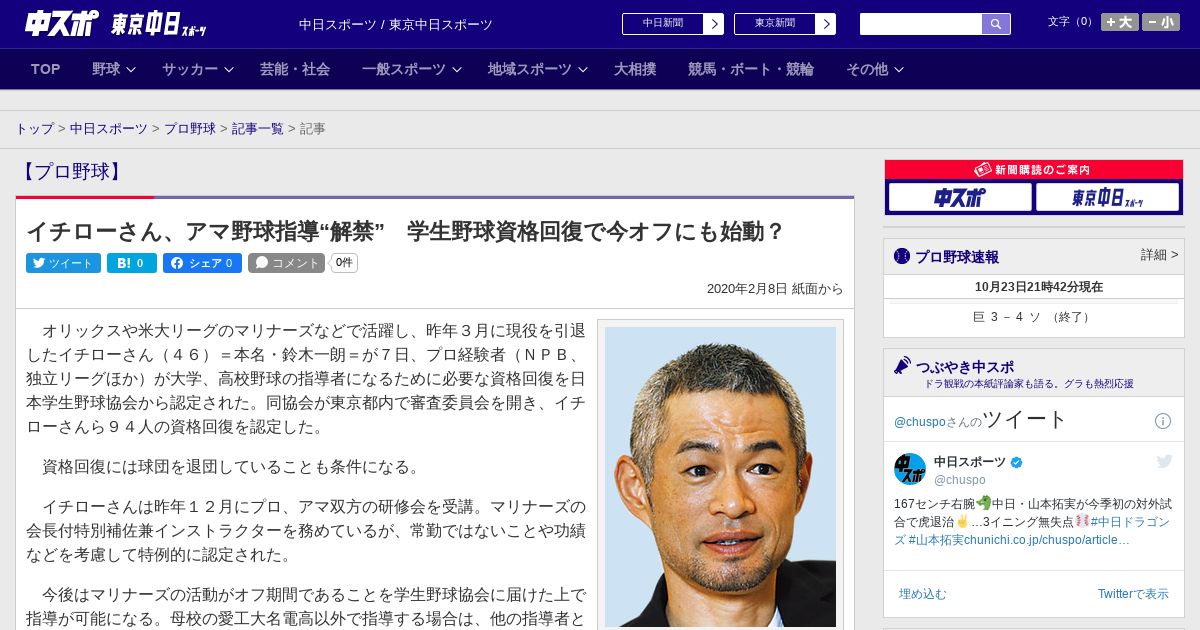Image resolution: width=1200 pixels, height=630 pixels.
Task: Open つぶやき中スポ heading link
Action: coord(965,367)
